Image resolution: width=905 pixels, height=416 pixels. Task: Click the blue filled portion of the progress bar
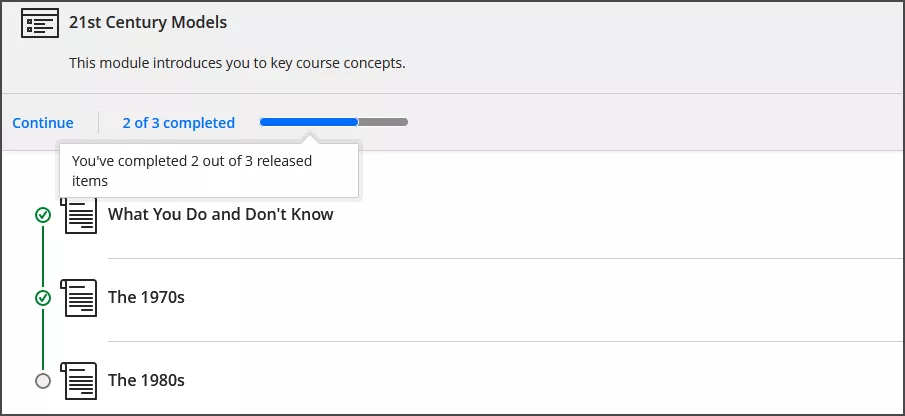coord(308,122)
